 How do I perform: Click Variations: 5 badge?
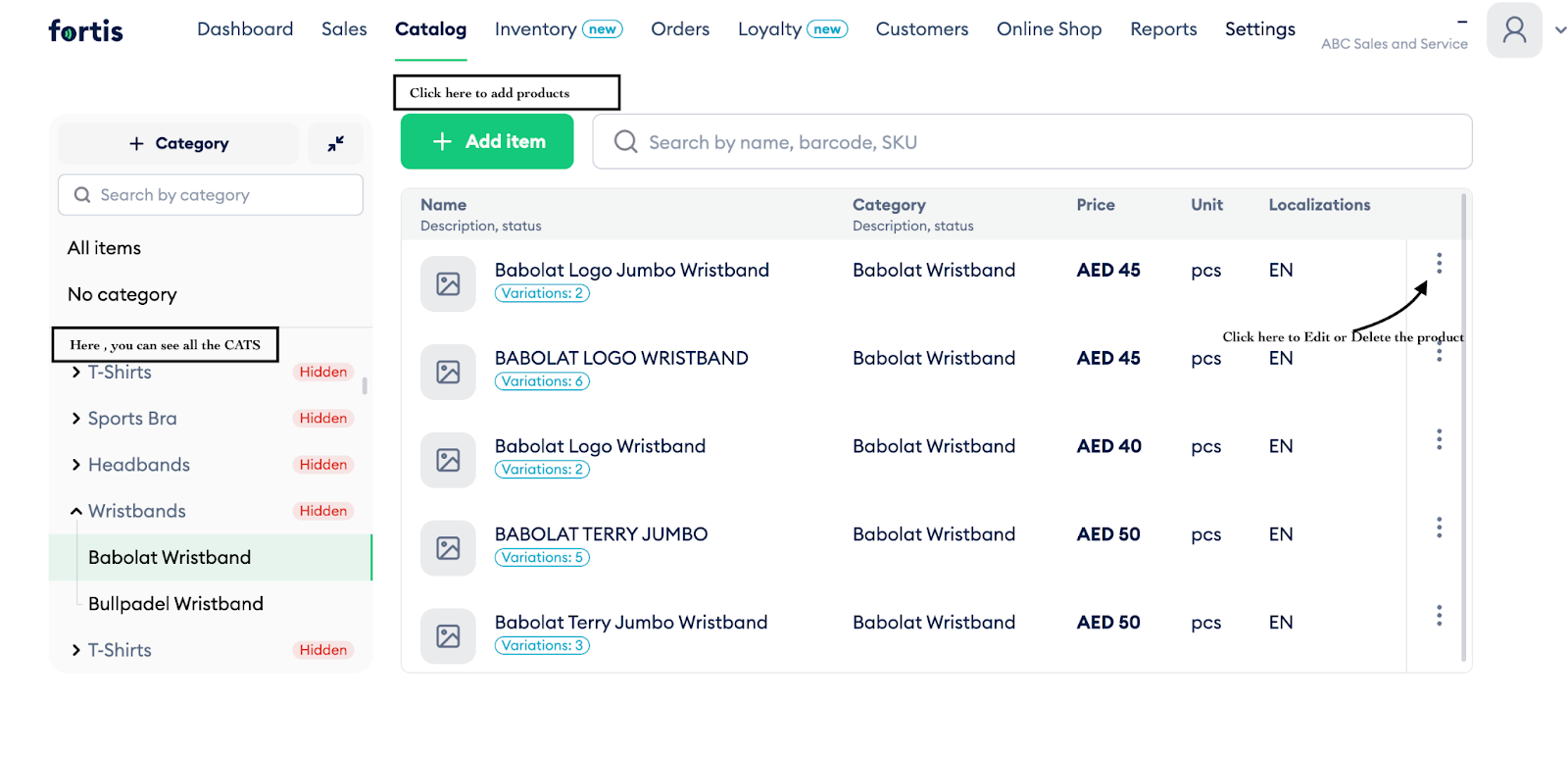(542, 558)
